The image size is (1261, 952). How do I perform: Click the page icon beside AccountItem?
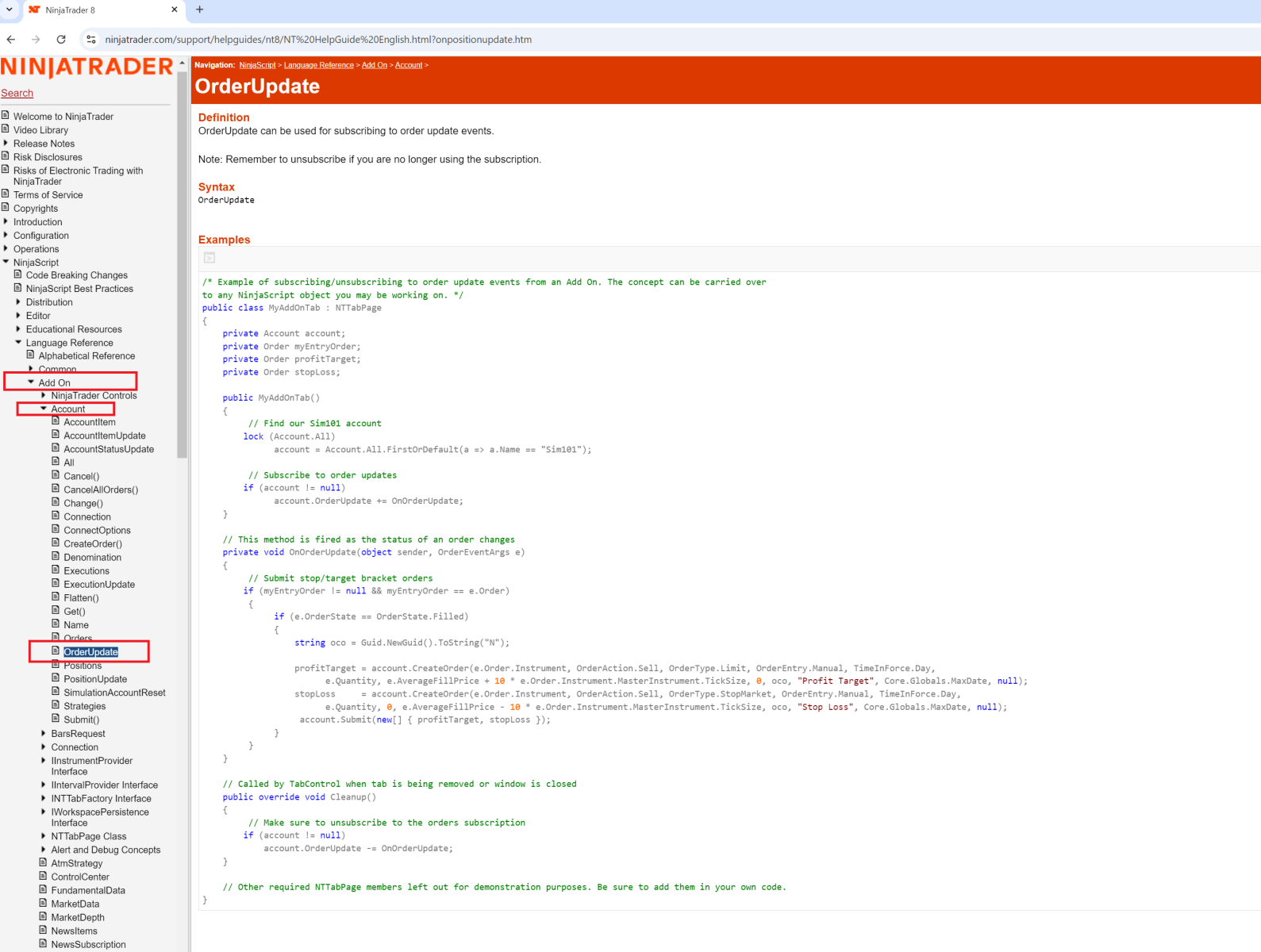pos(56,421)
